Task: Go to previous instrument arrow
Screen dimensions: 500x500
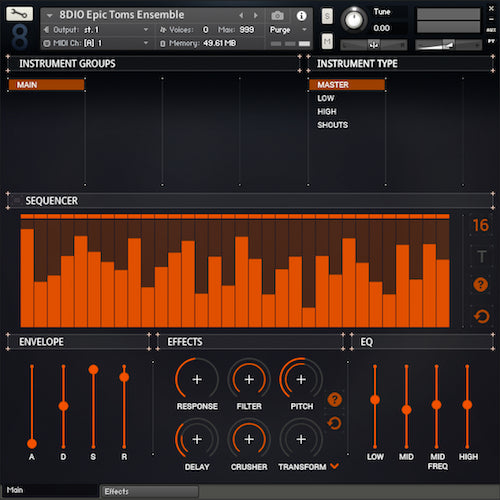Action: tap(241, 15)
